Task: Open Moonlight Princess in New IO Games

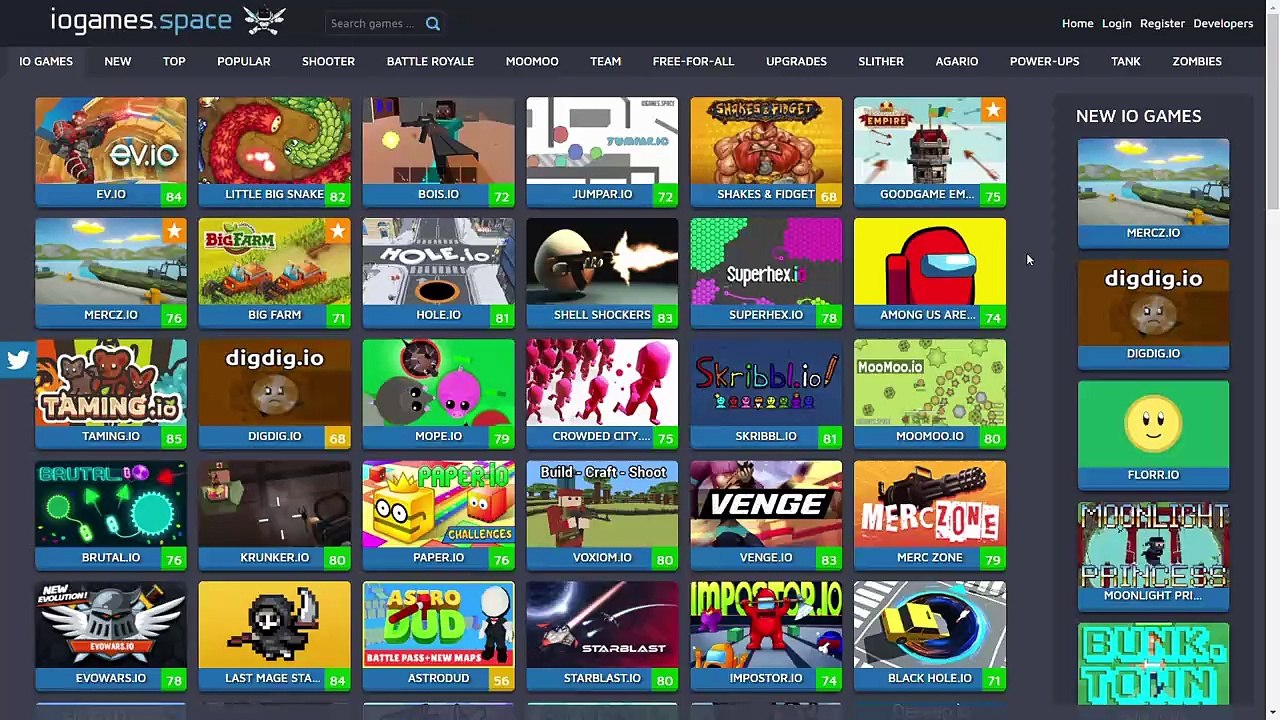Action: pyautogui.click(x=1153, y=555)
